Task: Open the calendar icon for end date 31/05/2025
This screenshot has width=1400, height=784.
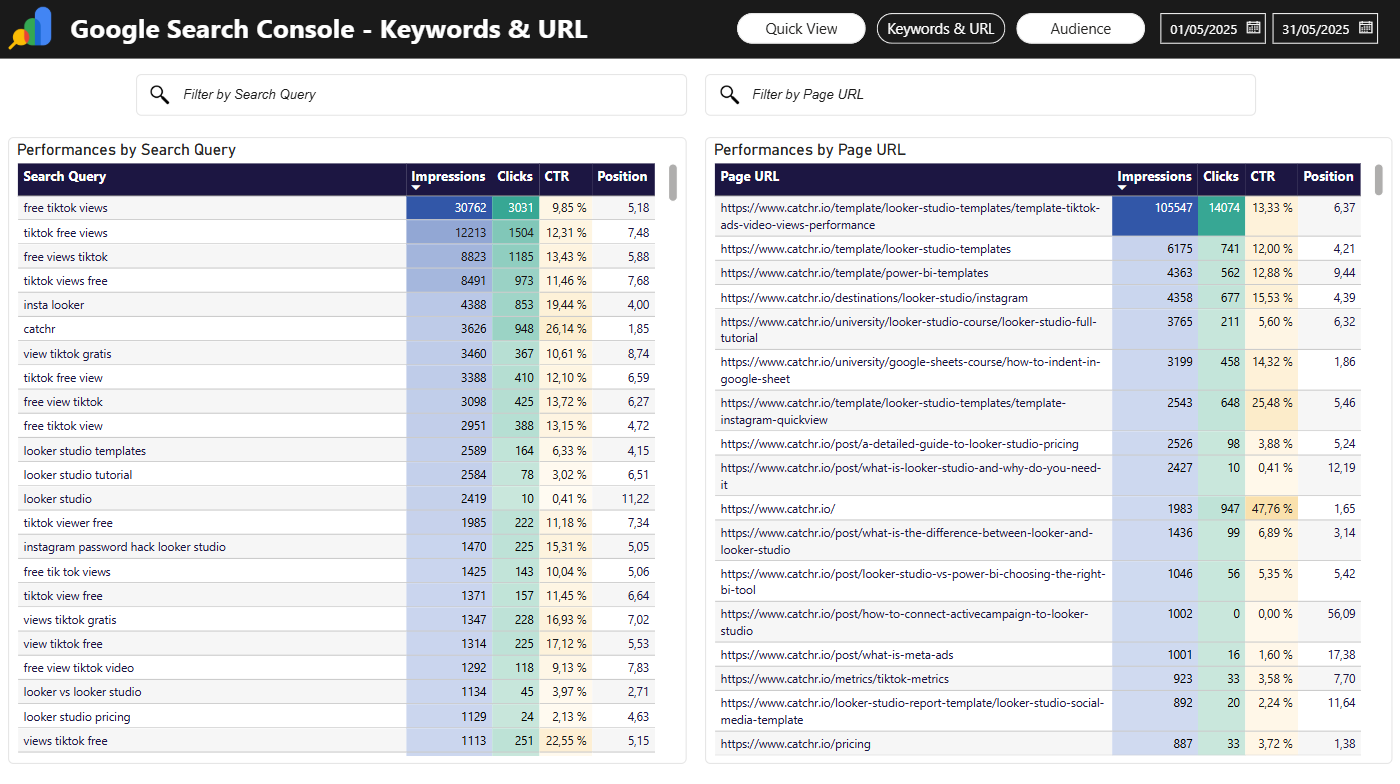Action: [x=1366, y=28]
